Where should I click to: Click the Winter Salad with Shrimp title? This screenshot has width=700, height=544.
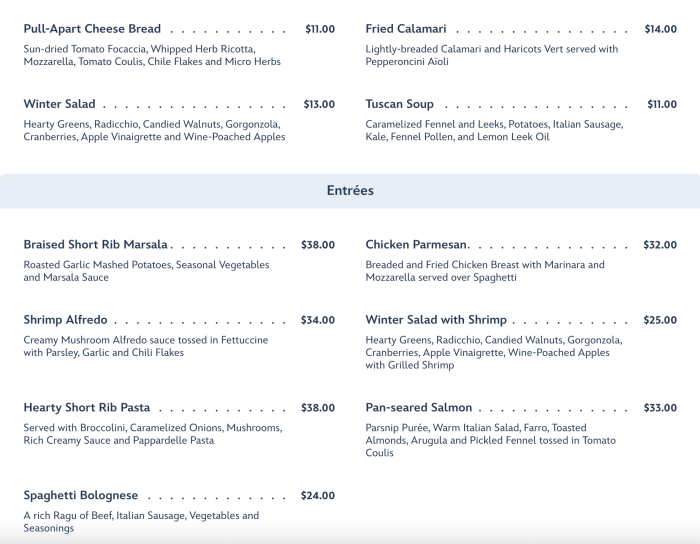[x=436, y=320]
